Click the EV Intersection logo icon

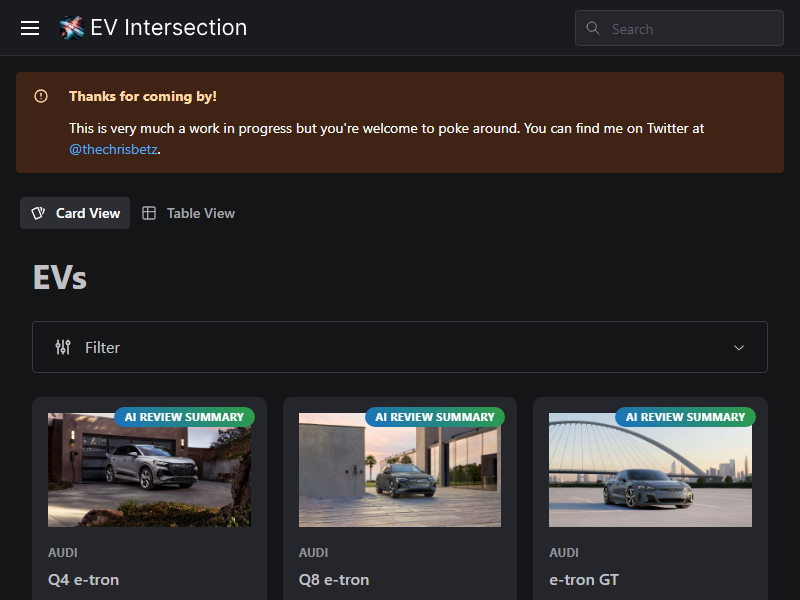(71, 28)
